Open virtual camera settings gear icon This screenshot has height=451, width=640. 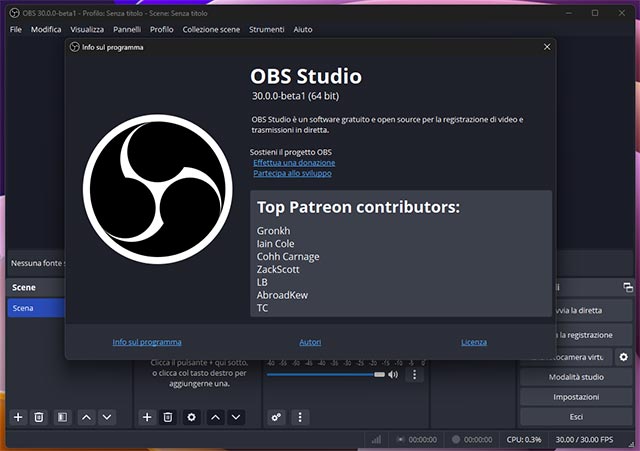(624, 357)
